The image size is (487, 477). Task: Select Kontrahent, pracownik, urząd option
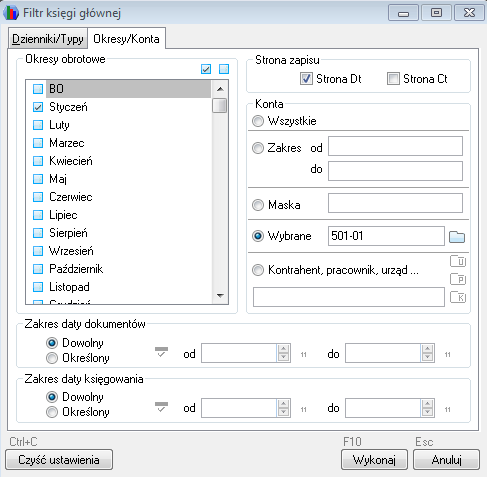coord(258,270)
